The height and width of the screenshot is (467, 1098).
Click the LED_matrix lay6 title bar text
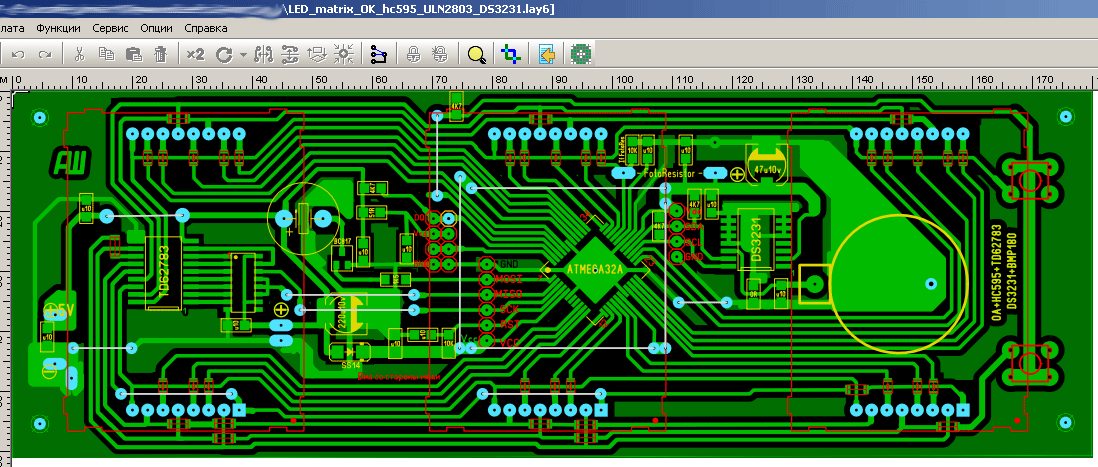click(419, 8)
